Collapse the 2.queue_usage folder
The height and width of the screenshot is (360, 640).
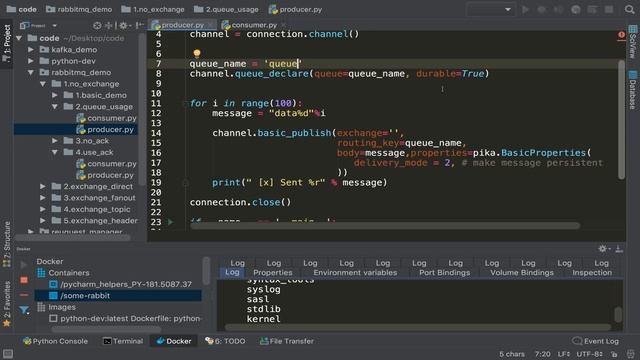(55, 107)
